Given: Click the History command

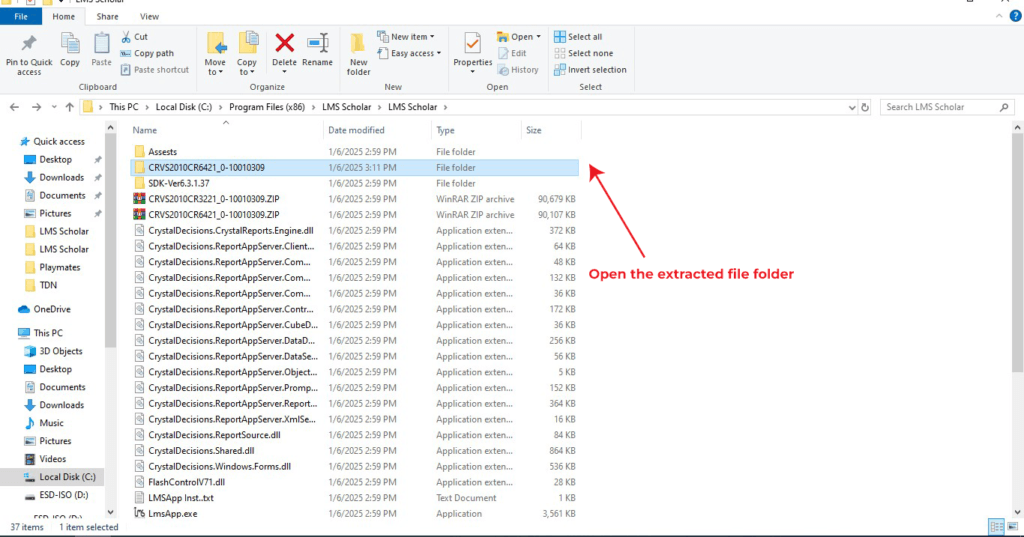Looking at the screenshot, I should [519, 69].
